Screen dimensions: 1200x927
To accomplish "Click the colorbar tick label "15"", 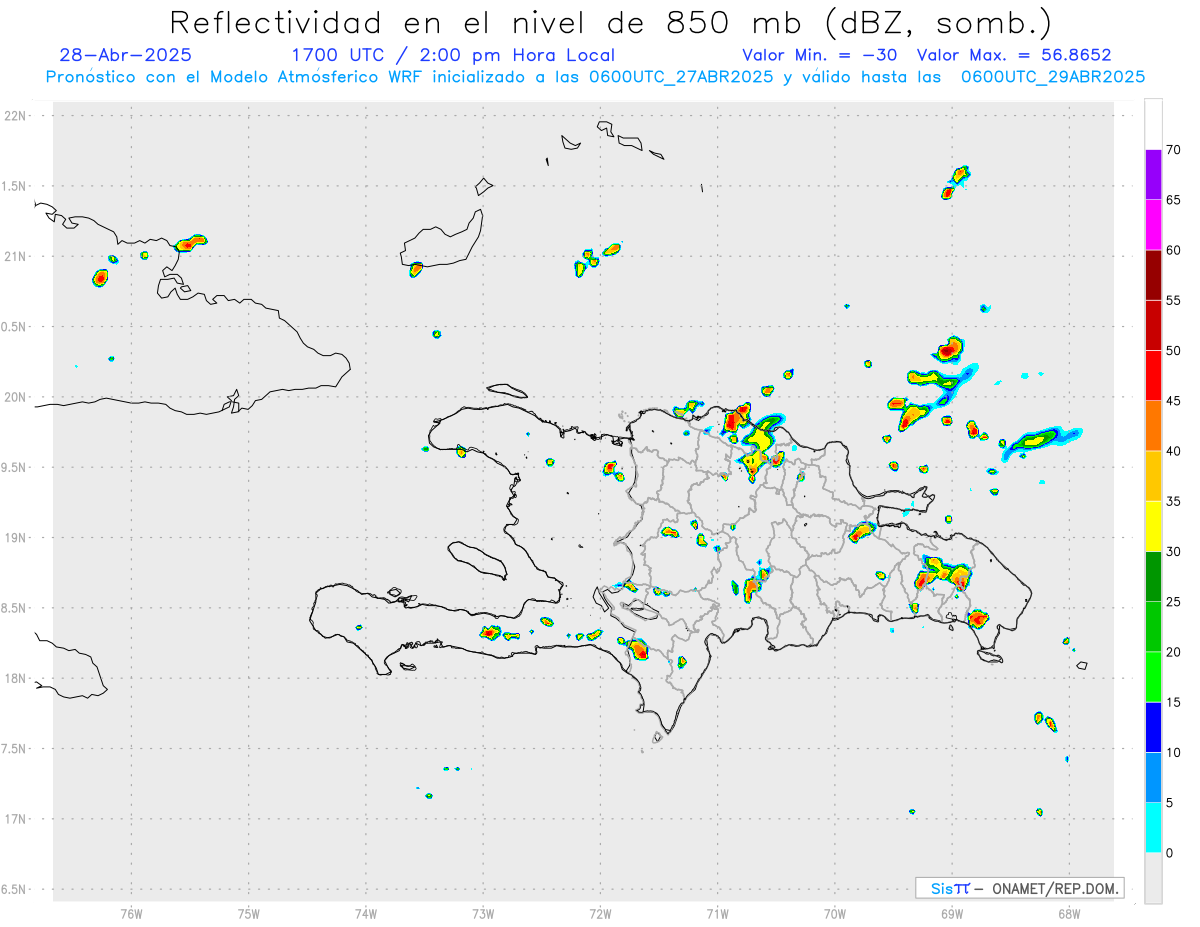I will pyautogui.click(x=1173, y=702).
